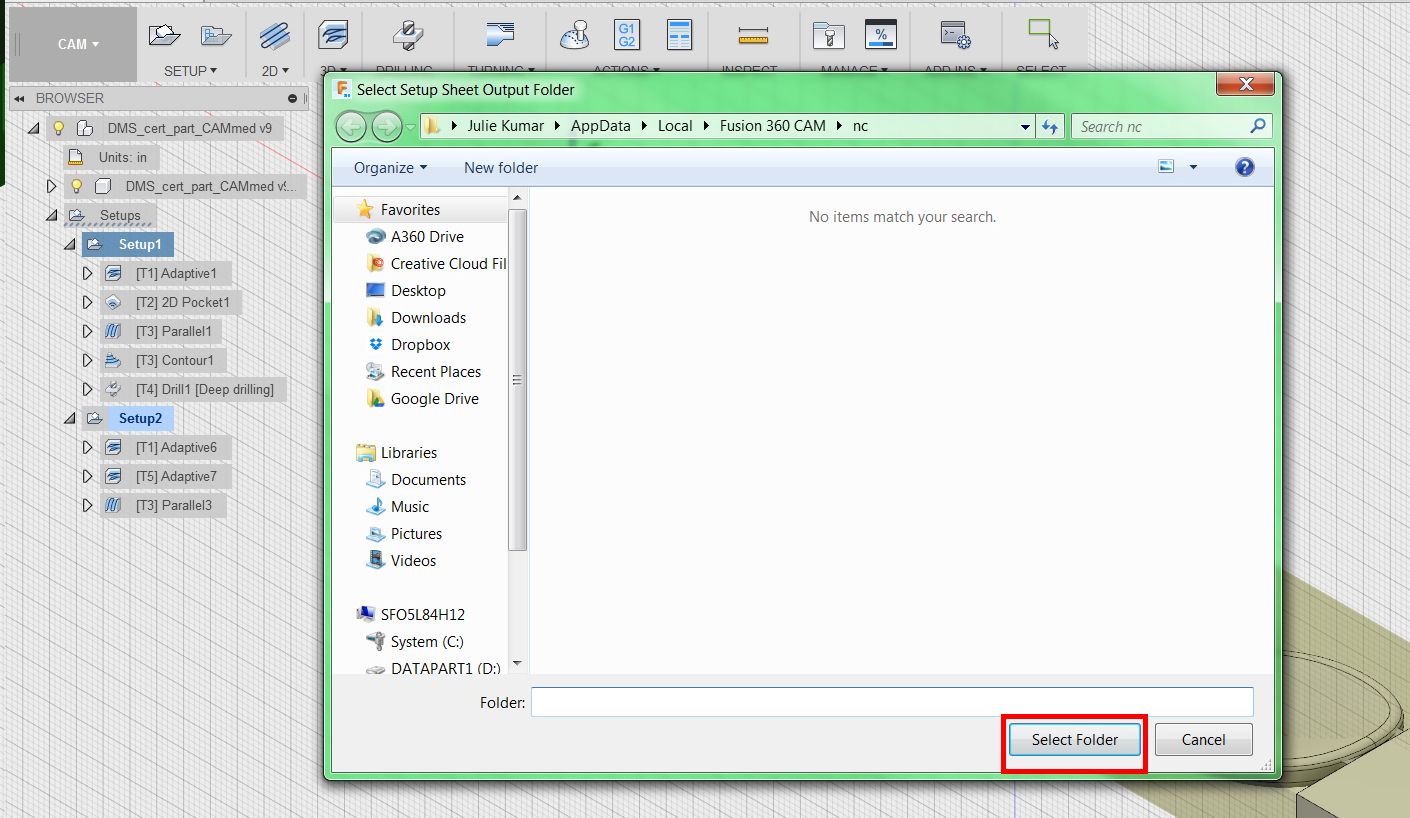Select the [T3] Contour1 operation
Viewport: 1410px width, 818px height.
tap(175, 360)
